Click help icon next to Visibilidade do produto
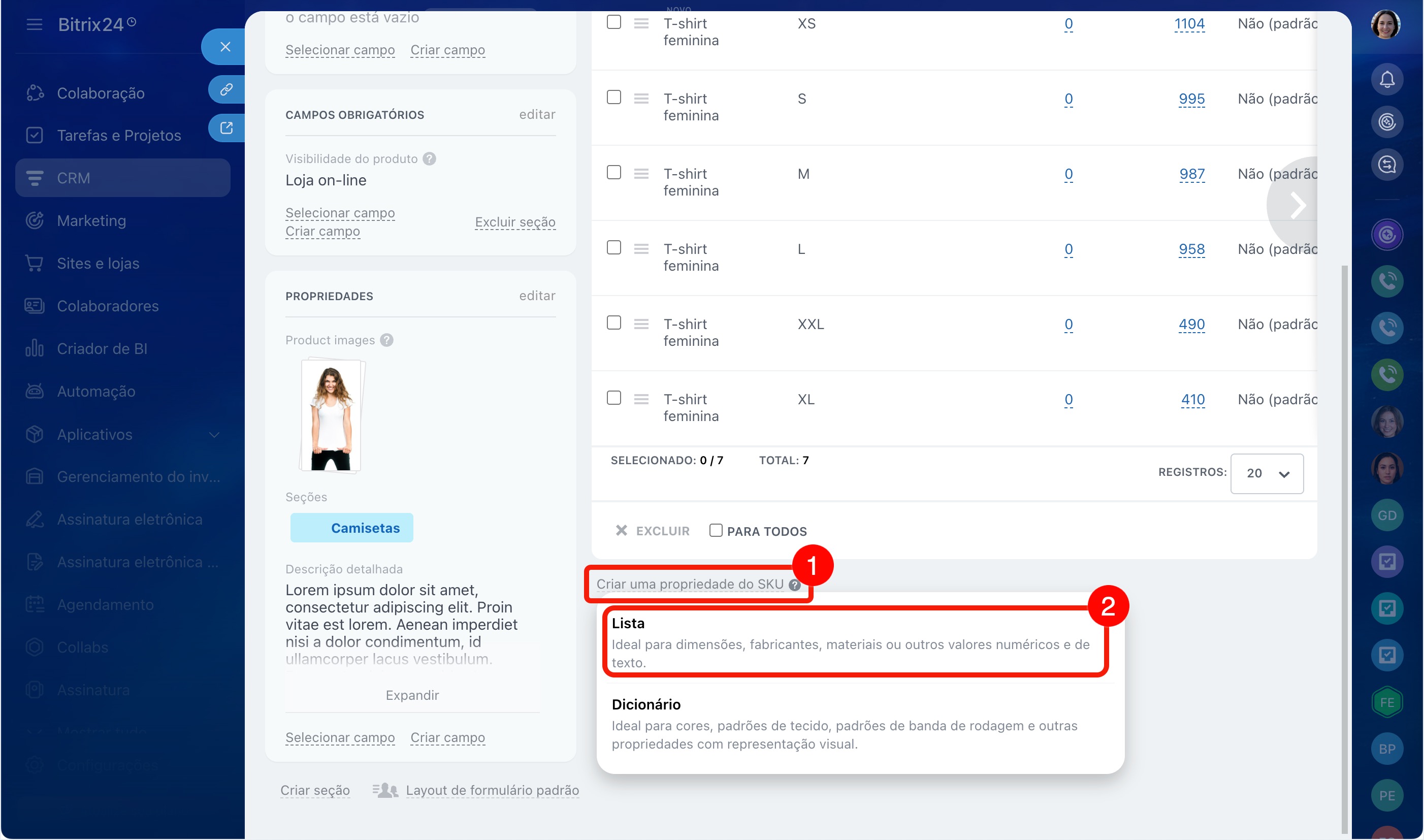The height and width of the screenshot is (840, 1424). (430, 158)
